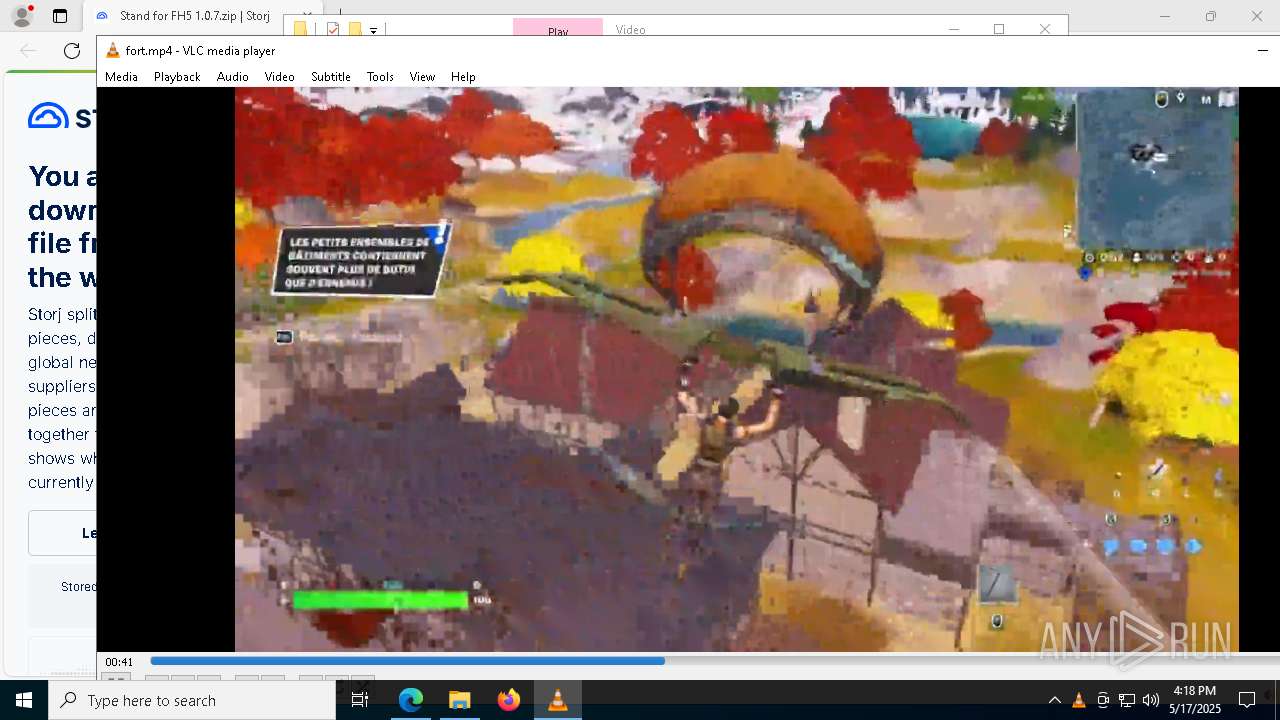Reload the Edge browser page

[72, 51]
